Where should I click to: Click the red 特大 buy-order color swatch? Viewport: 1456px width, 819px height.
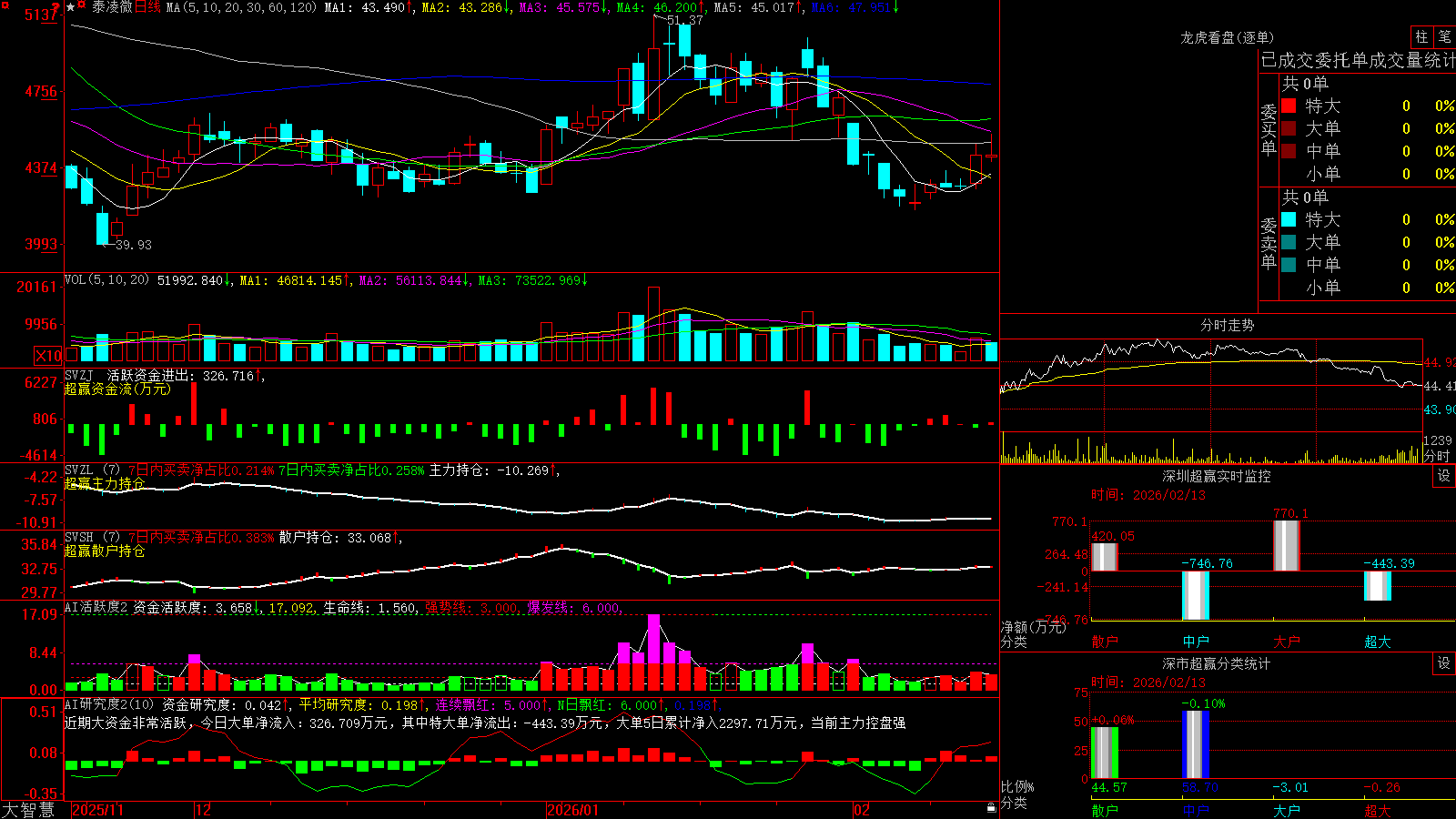1289,106
